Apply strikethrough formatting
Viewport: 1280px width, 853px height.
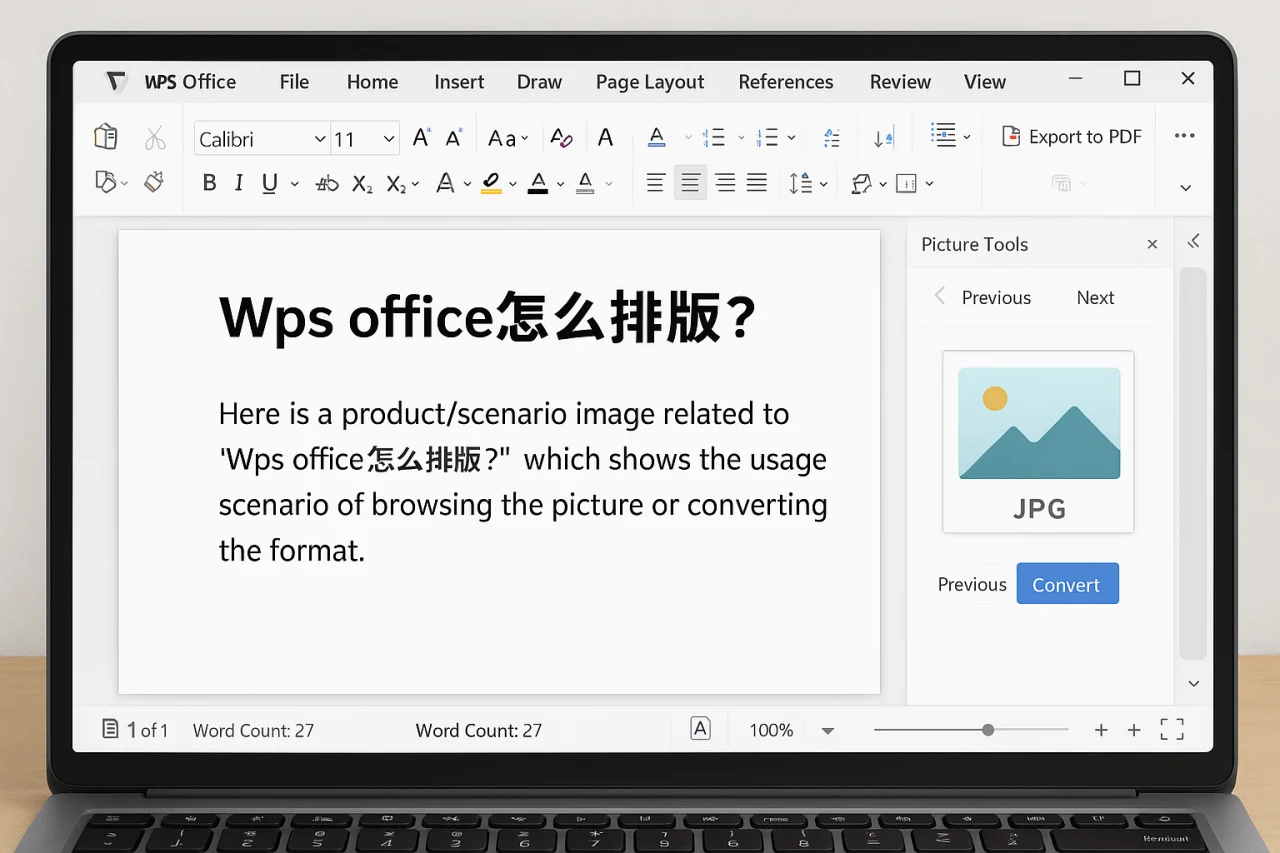click(326, 183)
